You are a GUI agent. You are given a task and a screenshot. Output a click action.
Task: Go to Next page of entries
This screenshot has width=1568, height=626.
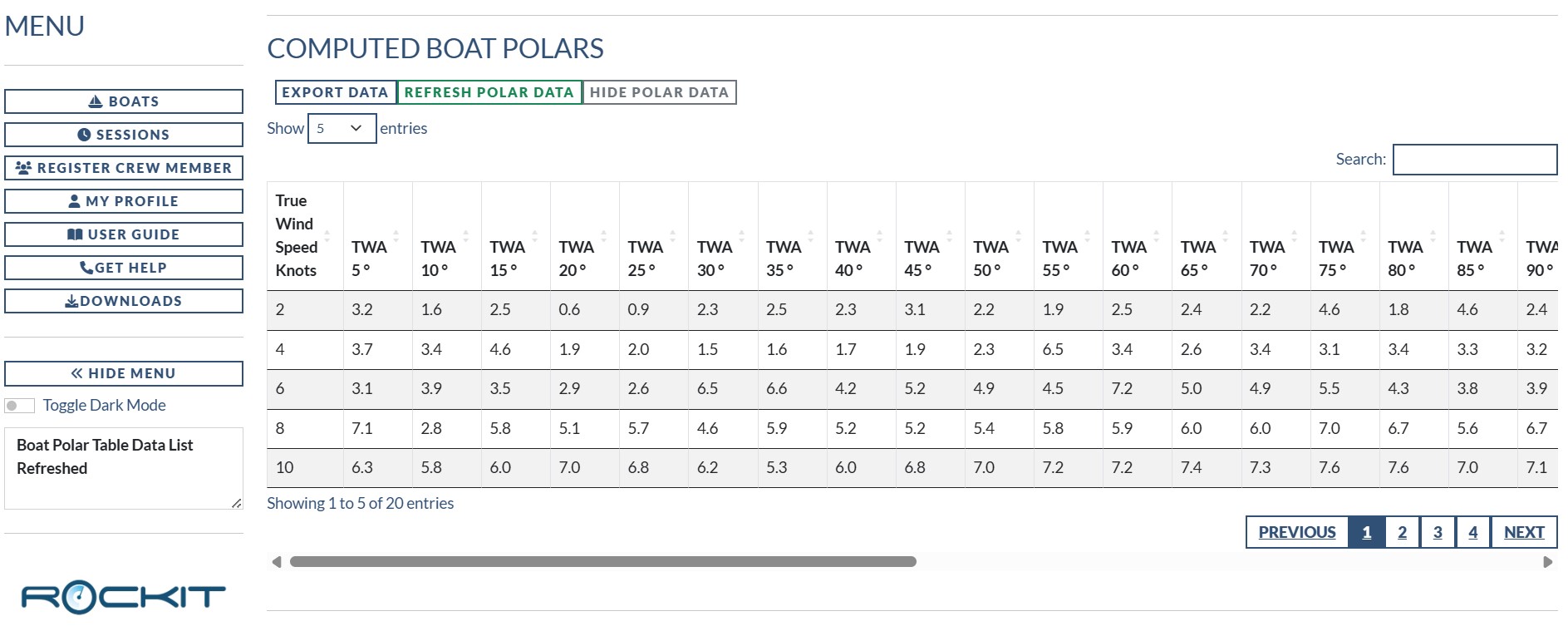1523,532
